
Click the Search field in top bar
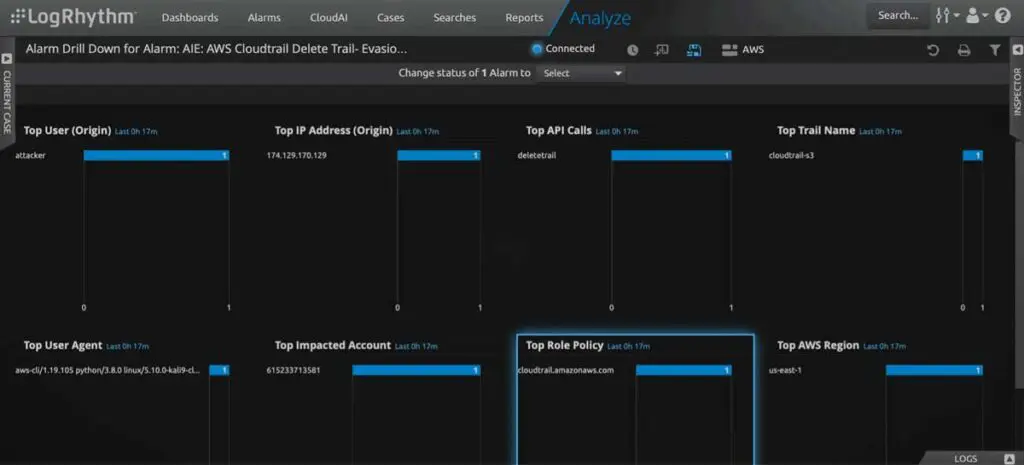[898, 16]
